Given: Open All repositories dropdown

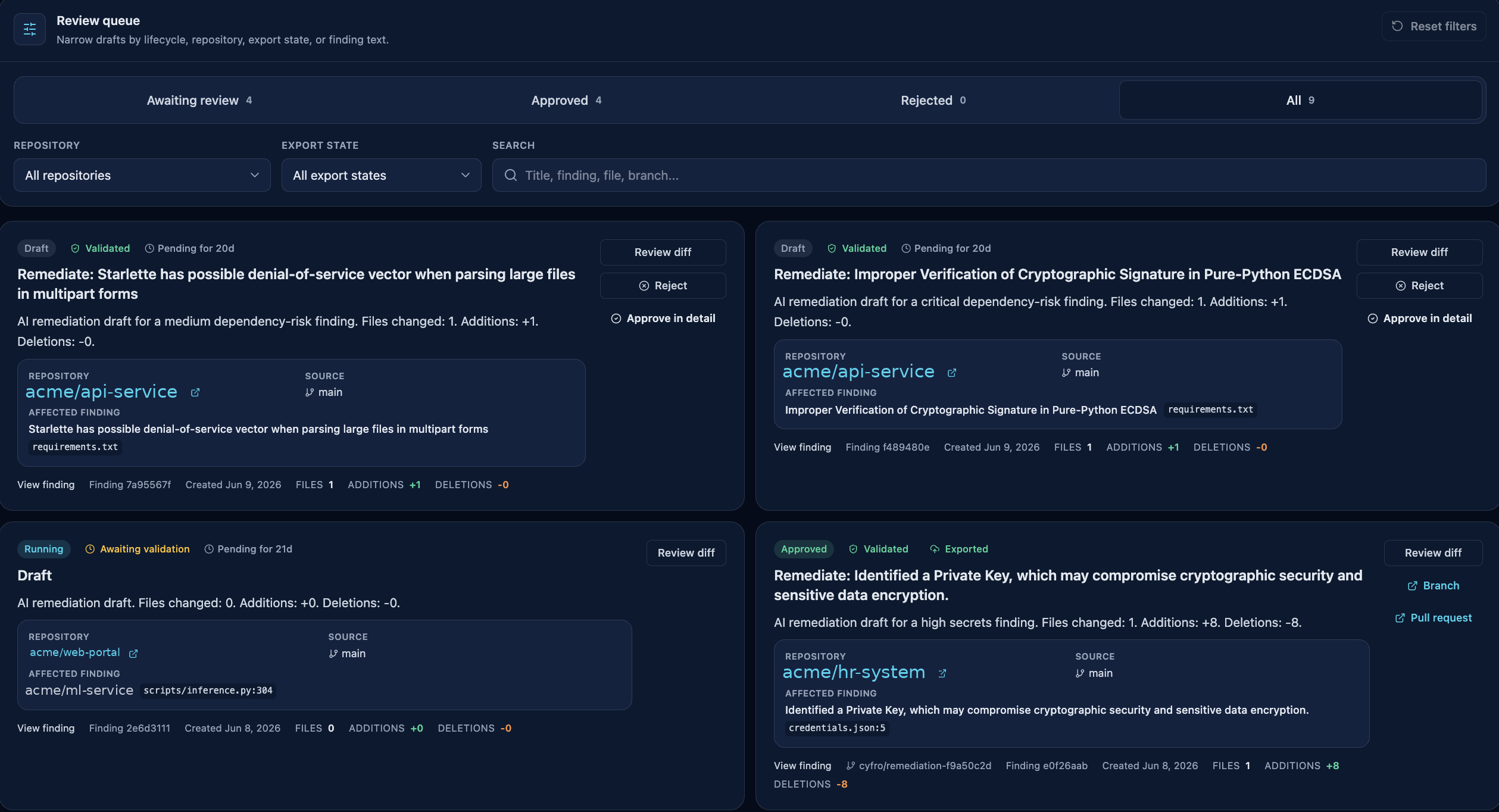Looking at the screenshot, I should click(142, 175).
